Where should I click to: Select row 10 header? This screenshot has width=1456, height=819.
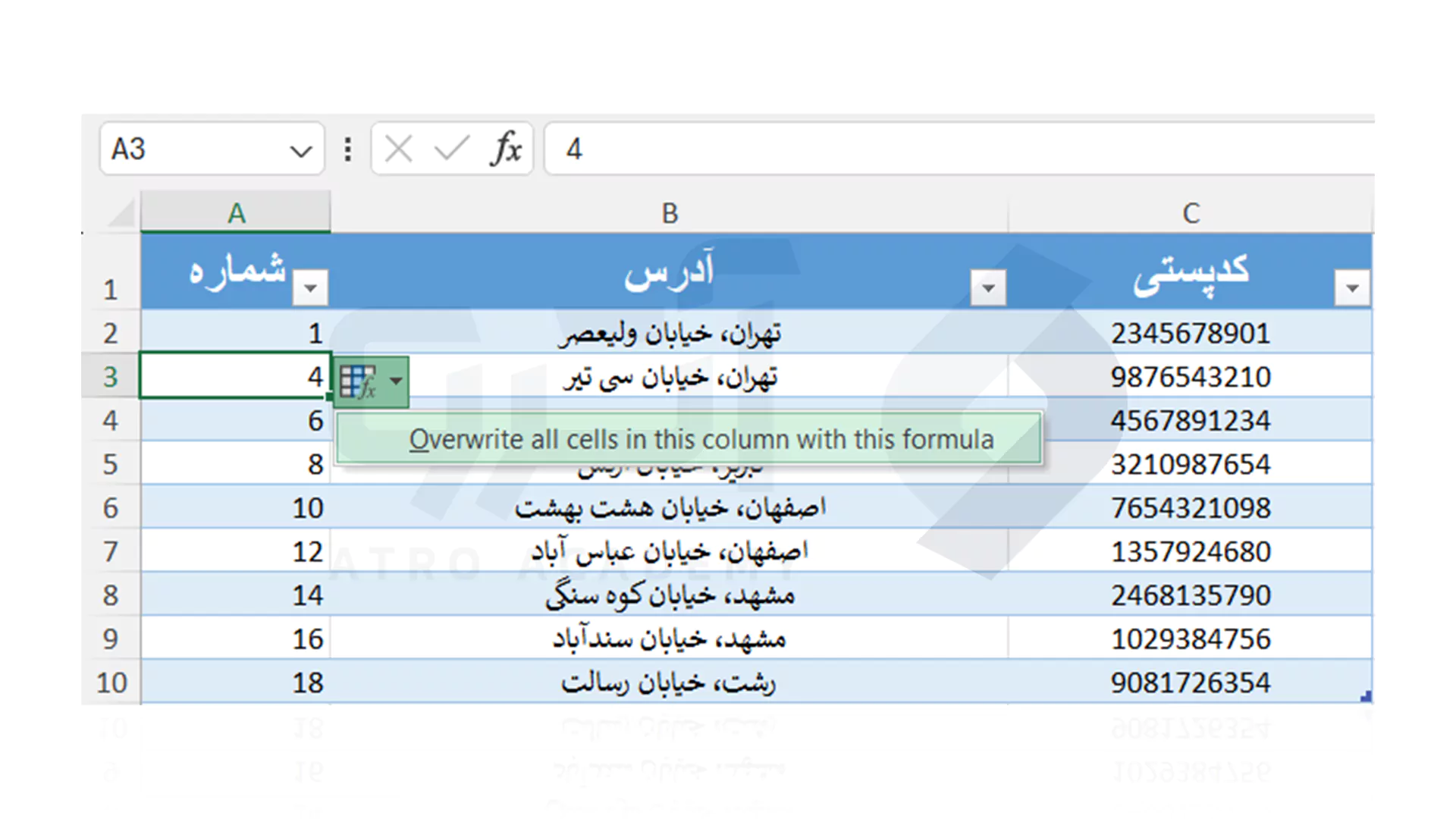(x=111, y=682)
